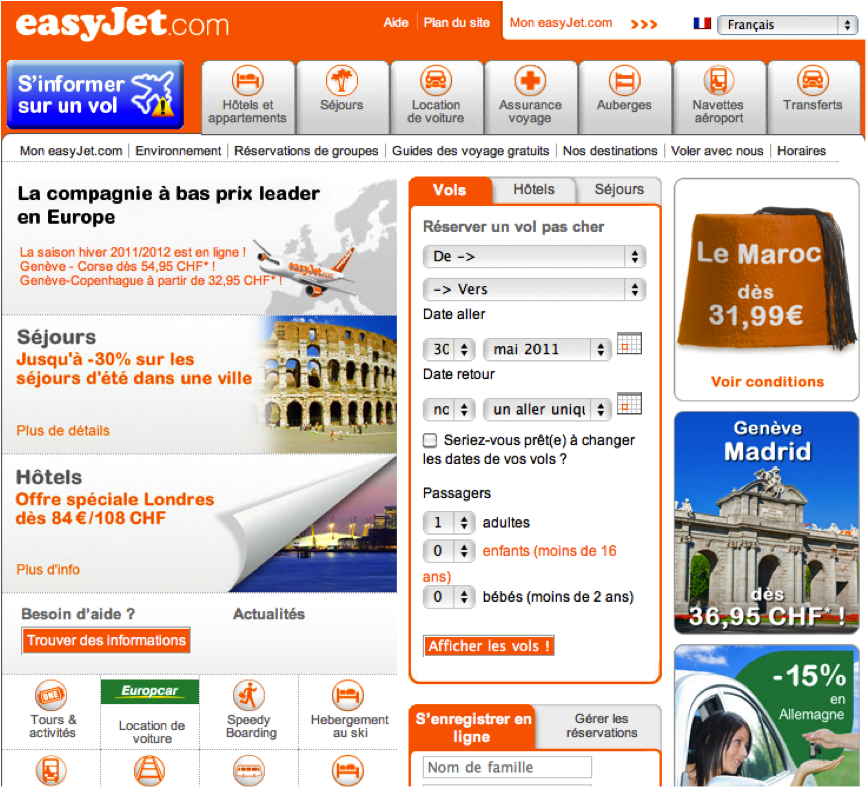Open the Speedy Boarding icon
Image resolution: width=867 pixels, height=788 pixels.
point(248,696)
